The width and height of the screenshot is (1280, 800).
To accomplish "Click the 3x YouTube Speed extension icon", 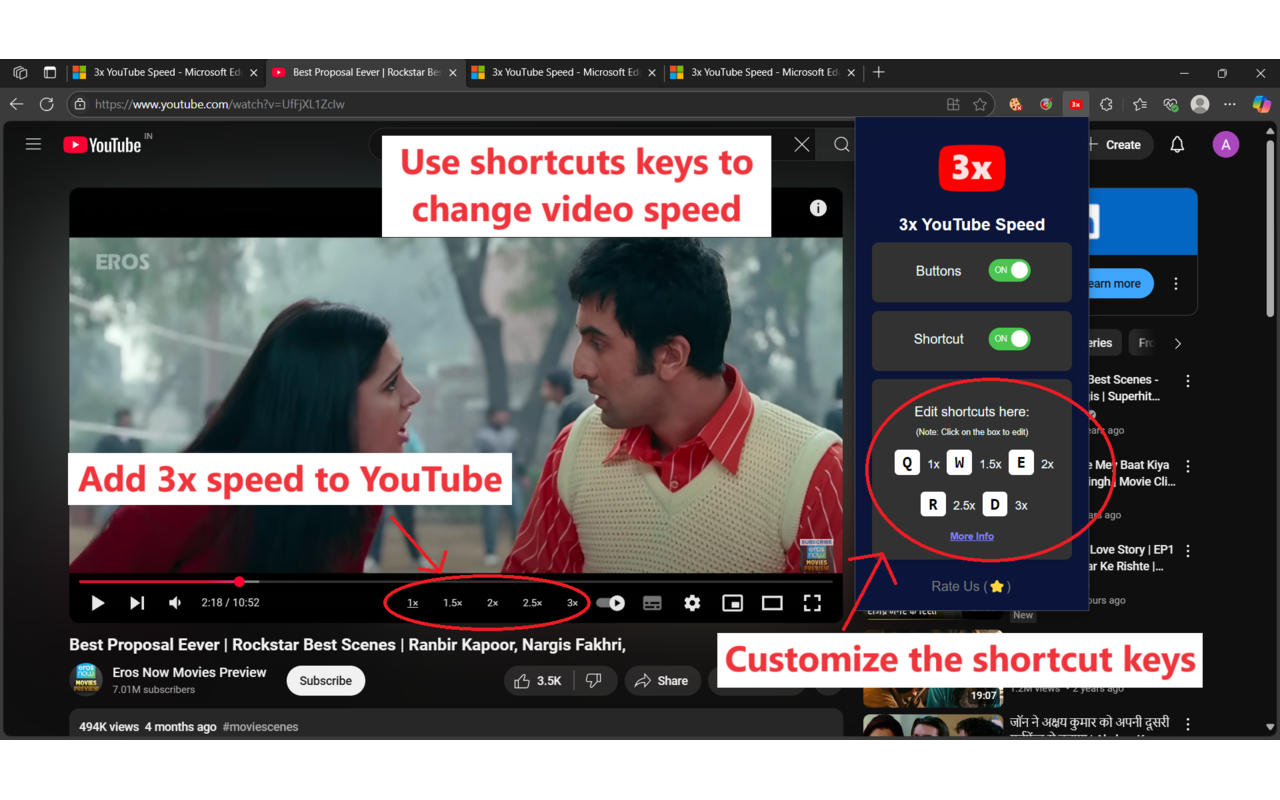I will point(1076,104).
